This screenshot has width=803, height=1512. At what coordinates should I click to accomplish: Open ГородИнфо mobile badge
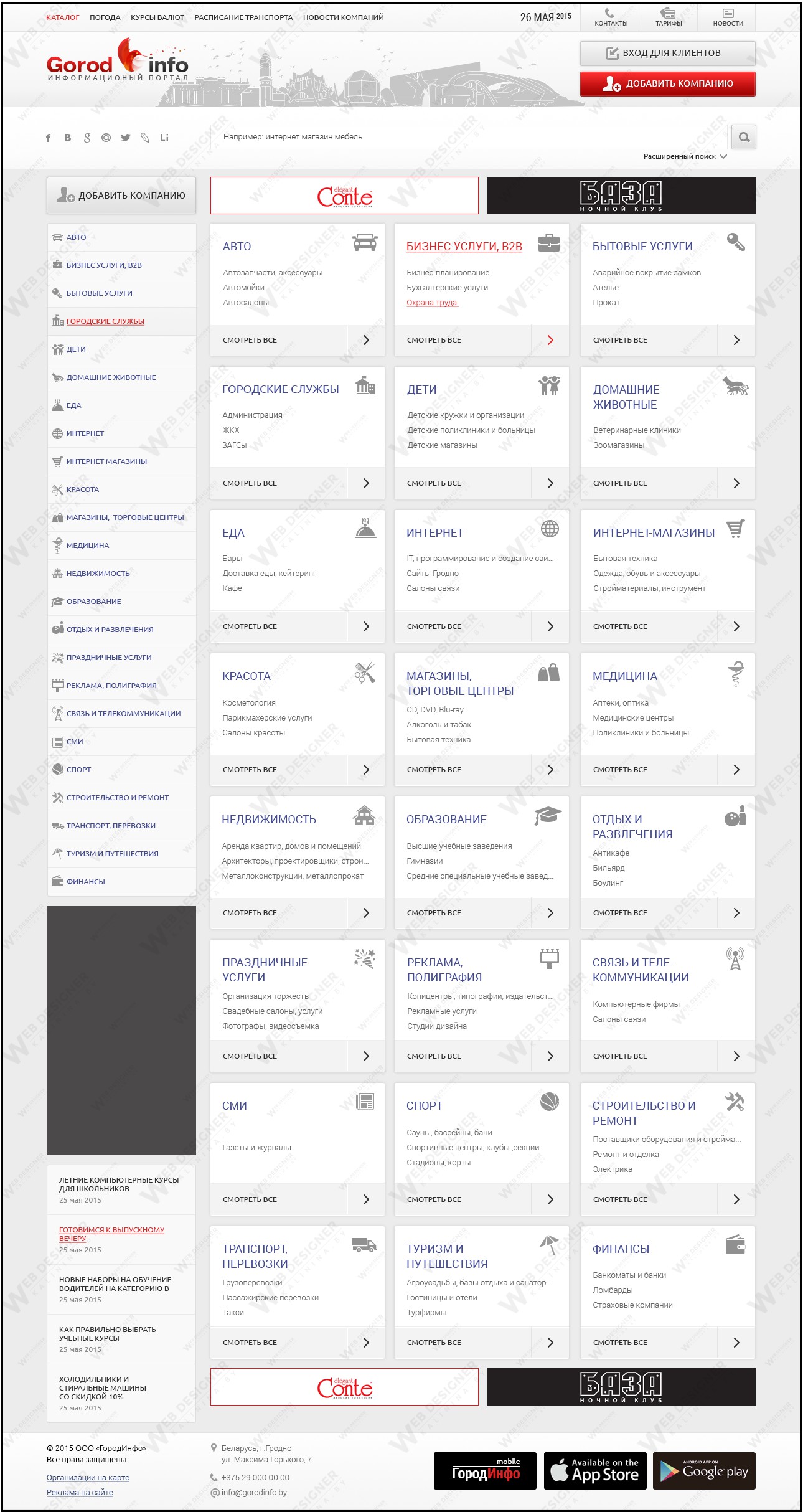point(485,1471)
